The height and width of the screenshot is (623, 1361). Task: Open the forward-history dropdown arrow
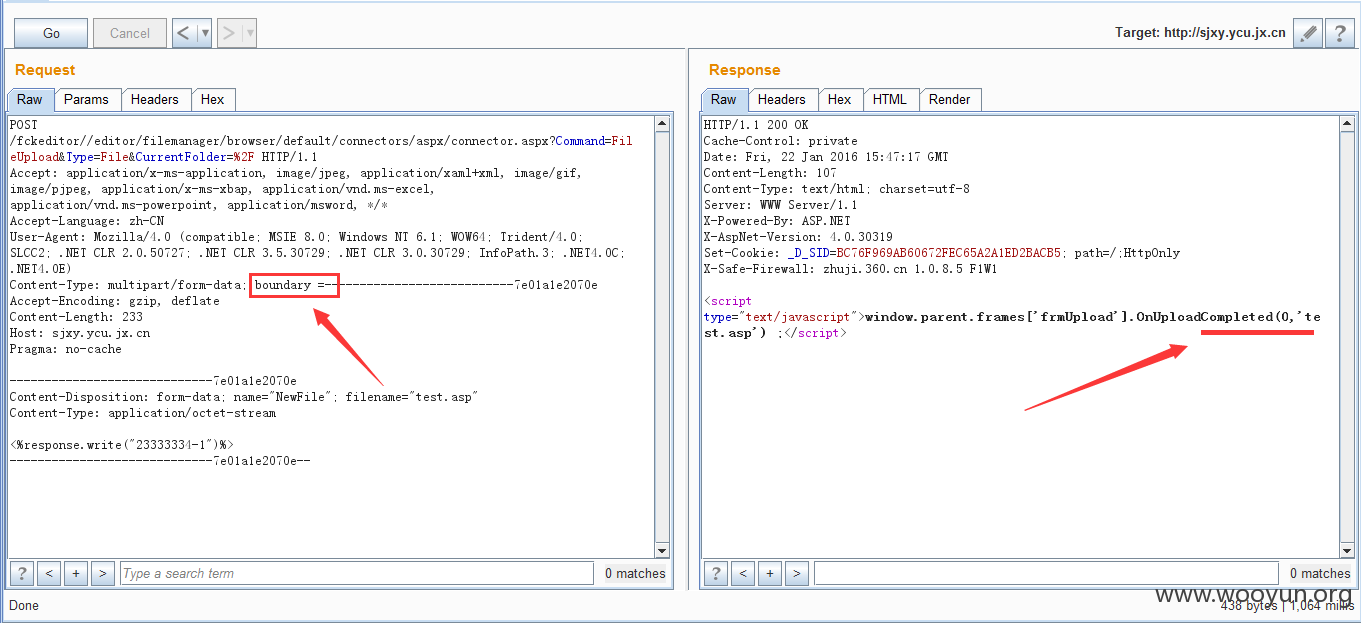pos(249,33)
